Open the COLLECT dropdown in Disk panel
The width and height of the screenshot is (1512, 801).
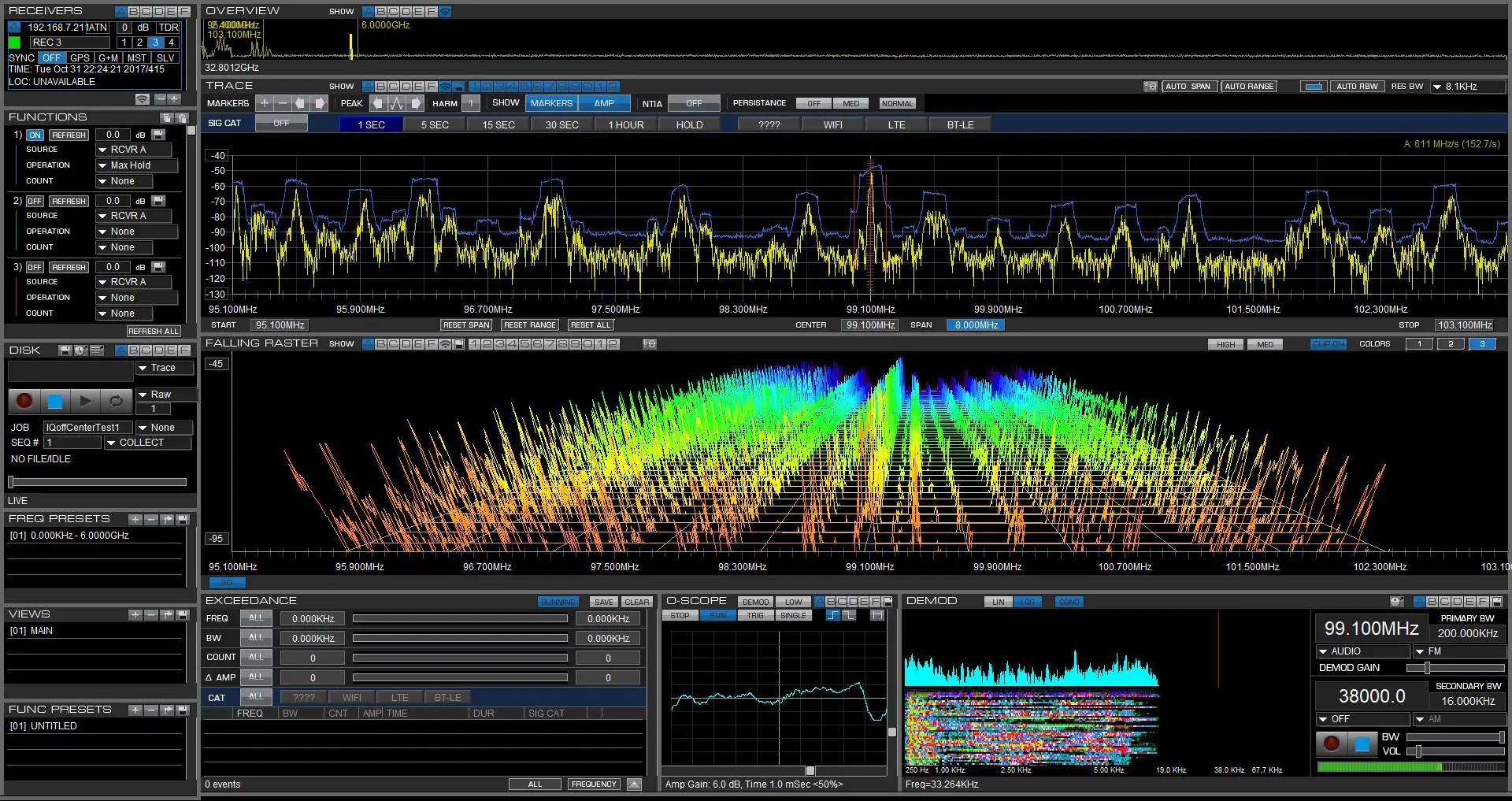pos(148,443)
